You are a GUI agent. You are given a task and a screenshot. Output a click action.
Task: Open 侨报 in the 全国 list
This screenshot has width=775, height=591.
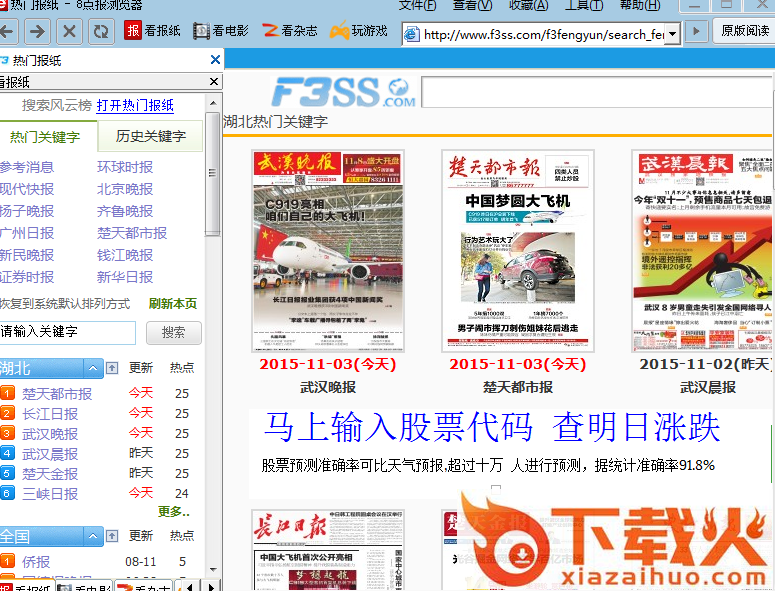(x=36, y=562)
